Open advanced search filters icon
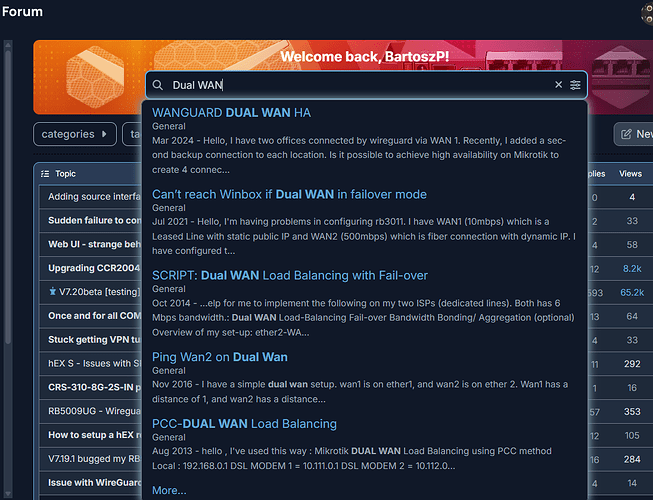The width and height of the screenshot is (653, 500). [x=575, y=85]
